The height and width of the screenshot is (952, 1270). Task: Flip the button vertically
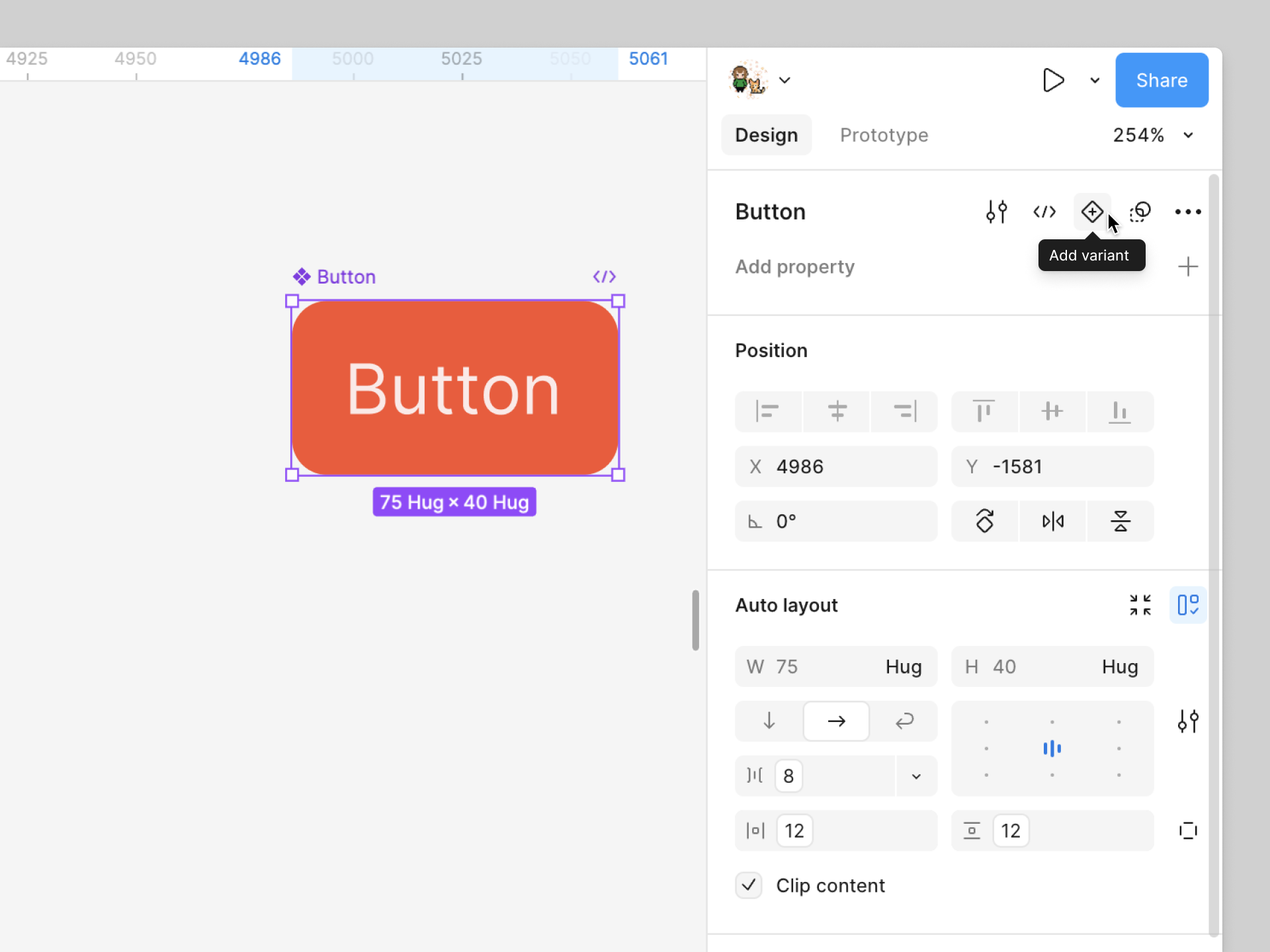(x=1120, y=522)
